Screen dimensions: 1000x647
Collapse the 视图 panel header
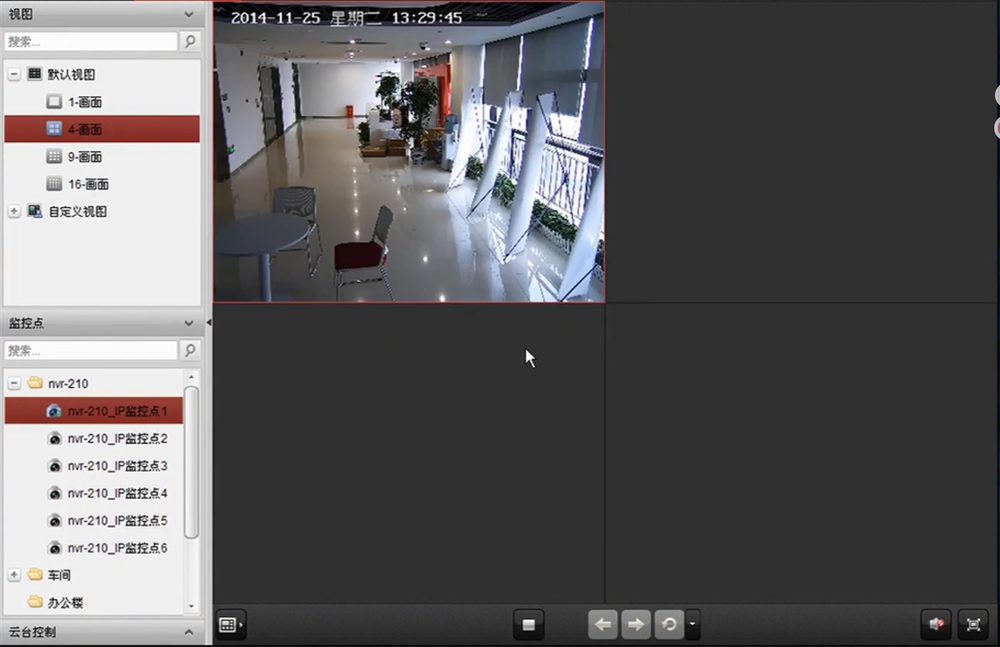click(x=189, y=14)
